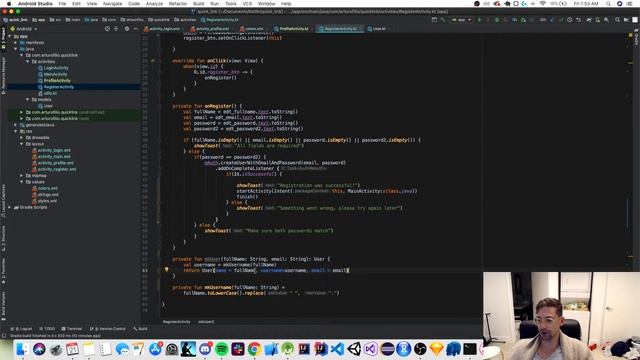This screenshot has height=360, width=640.
Task: Open the Terminal tool window button
Action: click(72, 329)
